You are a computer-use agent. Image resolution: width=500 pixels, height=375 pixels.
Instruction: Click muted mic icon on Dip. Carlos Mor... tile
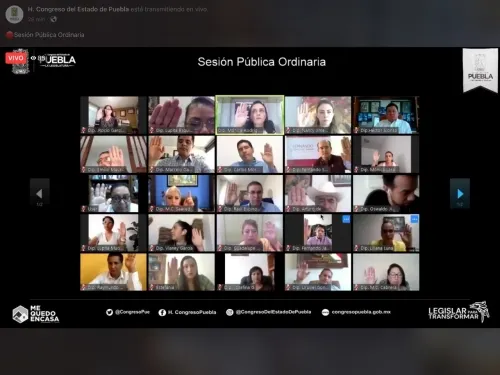click(x=220, y=170)
